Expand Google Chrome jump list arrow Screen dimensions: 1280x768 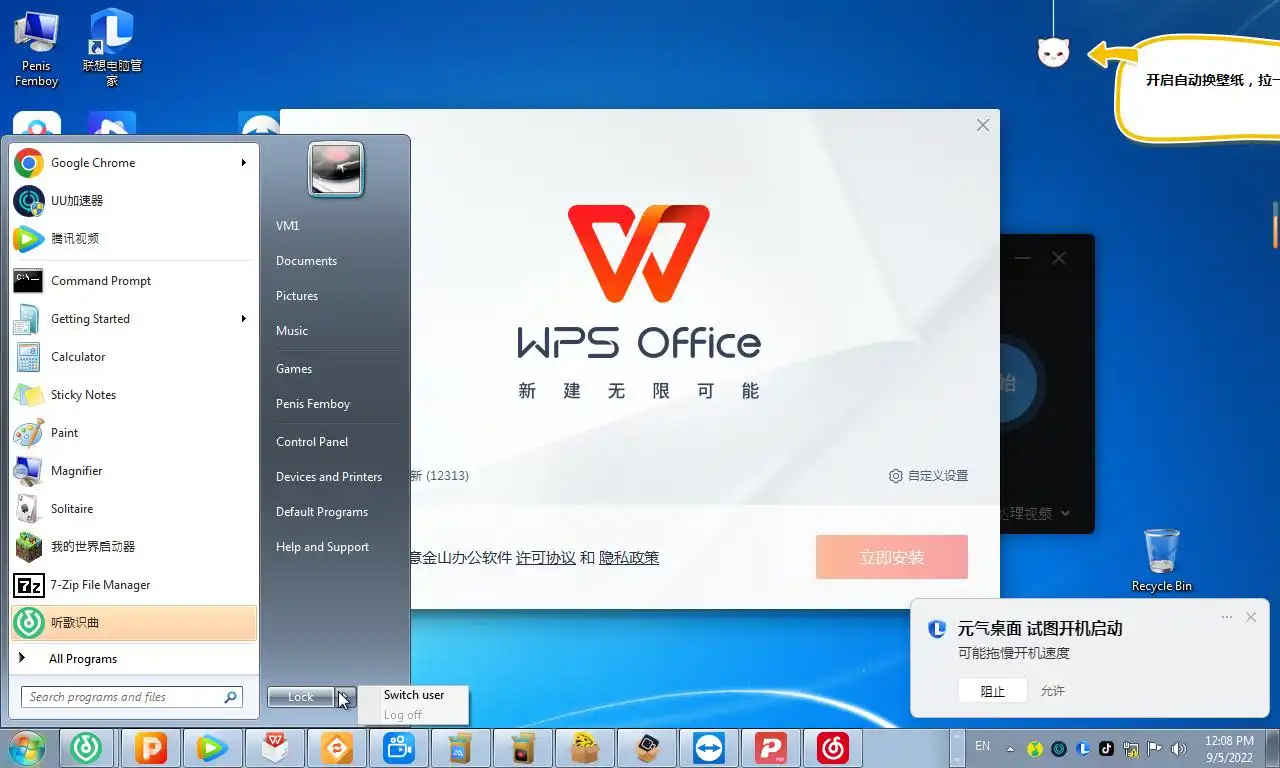243,162
